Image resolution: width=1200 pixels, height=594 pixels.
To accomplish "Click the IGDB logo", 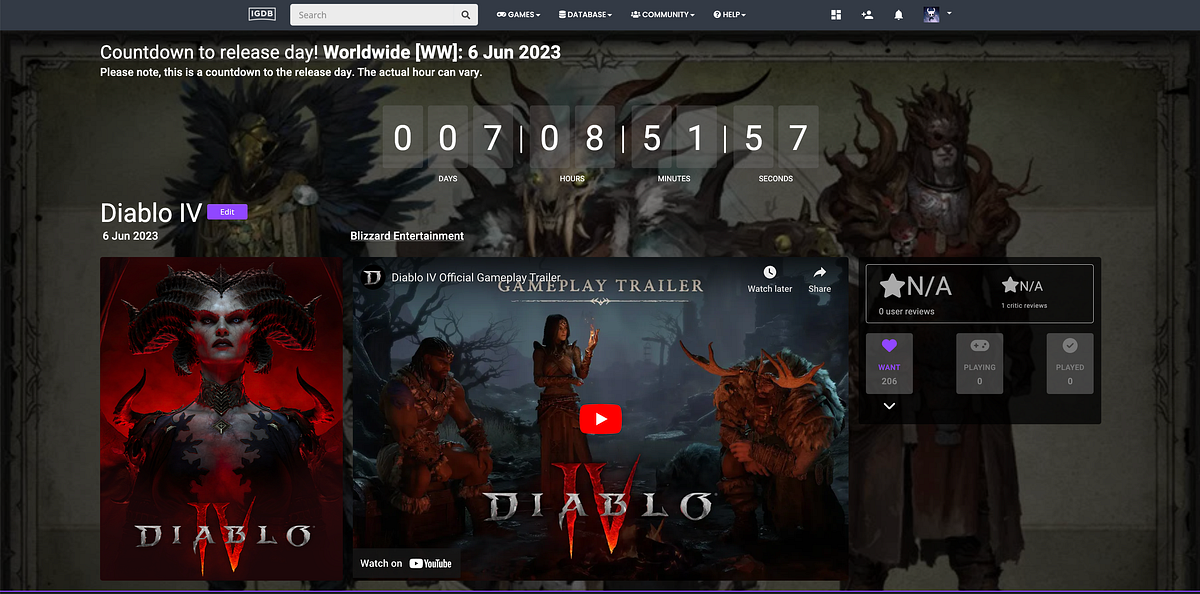I will click(x=261, y=14).
